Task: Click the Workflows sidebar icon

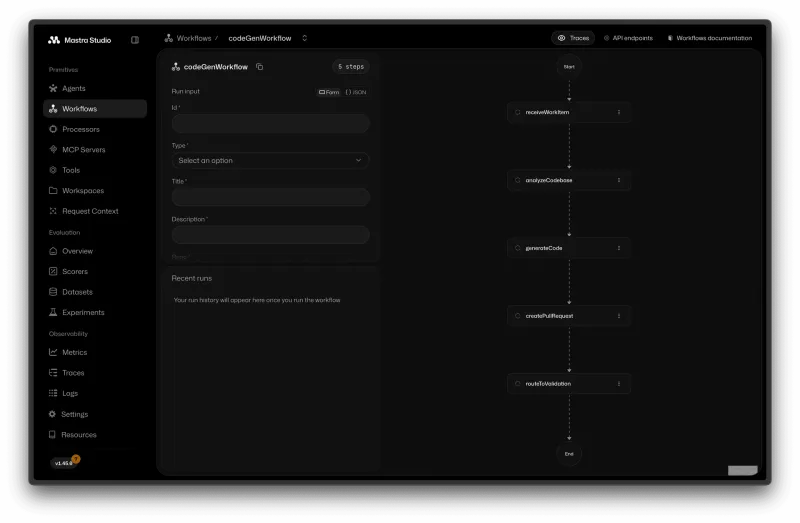Action: tap(53, 109)
